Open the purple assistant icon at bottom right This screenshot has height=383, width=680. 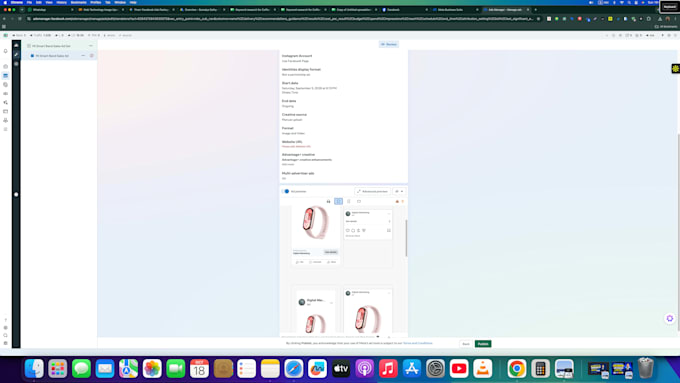pyautogui.click(x=670, y=318)
